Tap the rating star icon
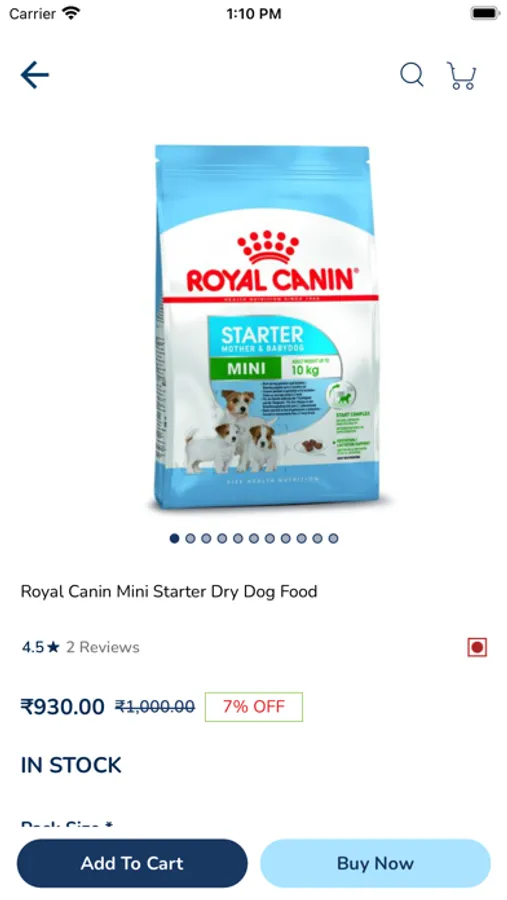This screenshot has width=507, height=900. 53,647
